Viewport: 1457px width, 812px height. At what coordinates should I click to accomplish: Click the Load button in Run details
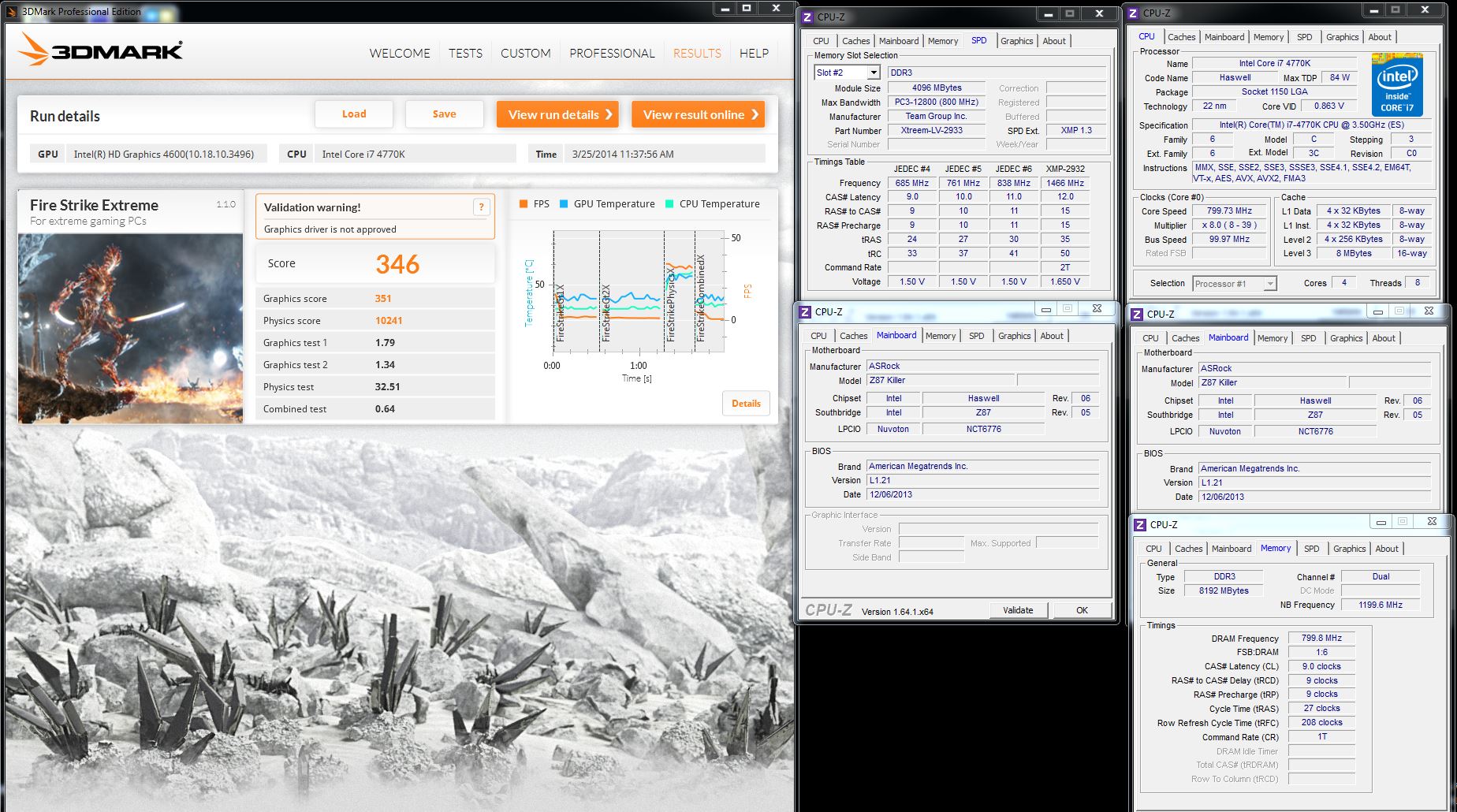[x=354, y=114]
